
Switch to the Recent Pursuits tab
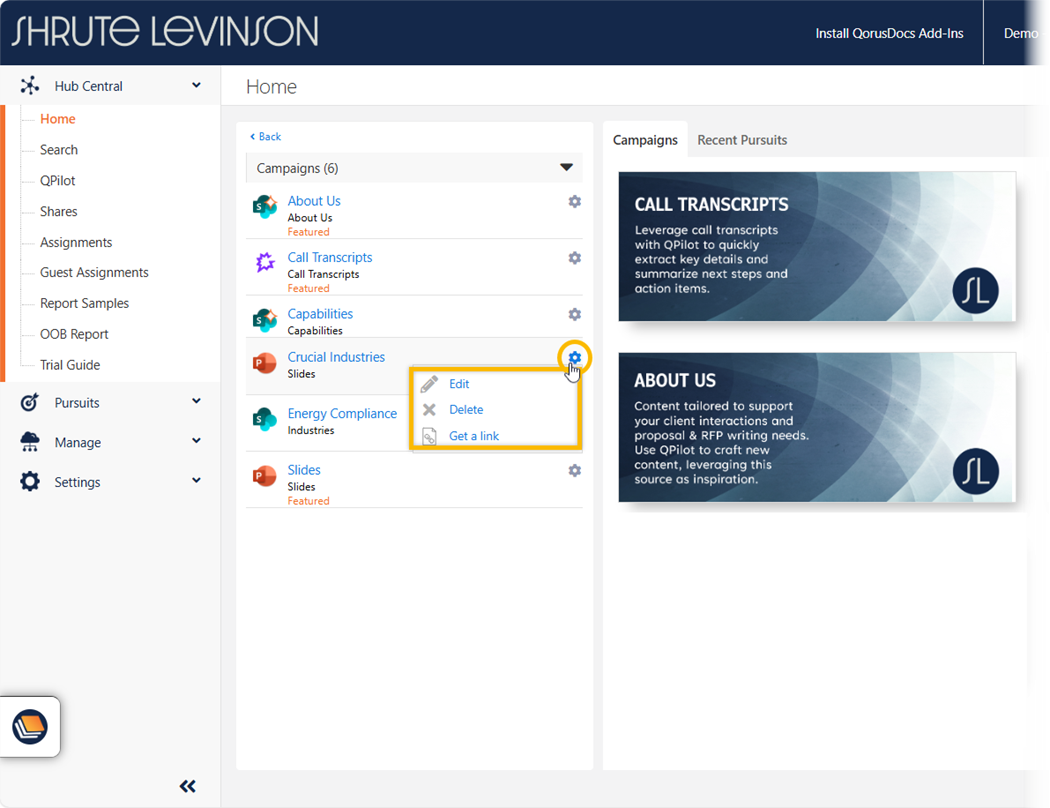(742, 140)
